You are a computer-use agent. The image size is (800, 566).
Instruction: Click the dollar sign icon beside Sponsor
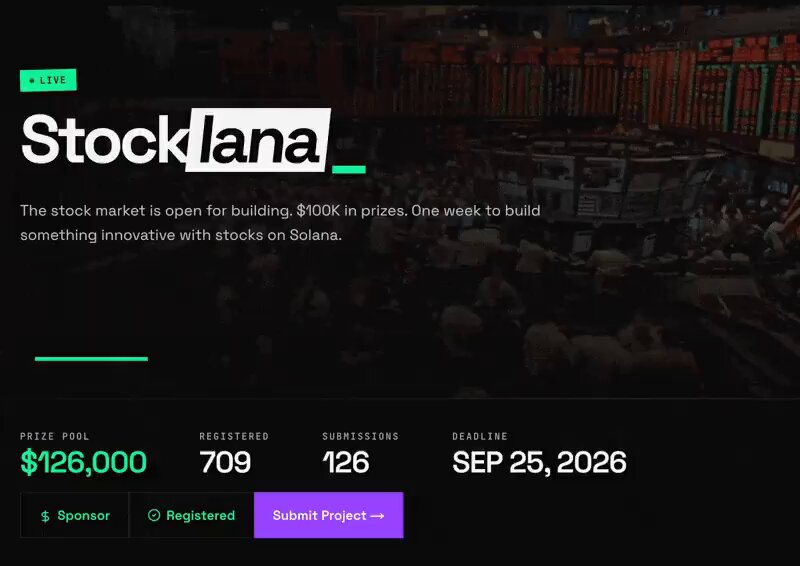(x=45, y=516)
